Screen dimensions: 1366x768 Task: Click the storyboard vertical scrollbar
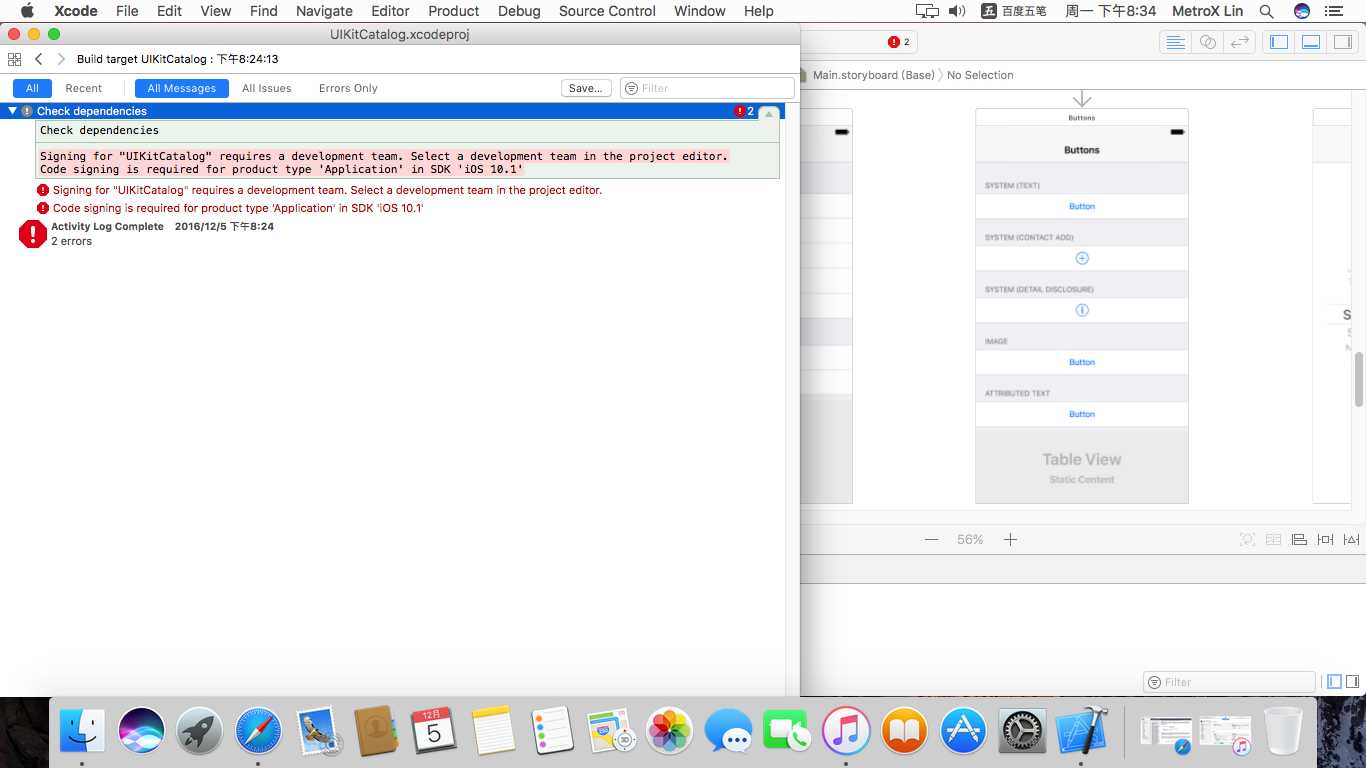[1359, 379]
